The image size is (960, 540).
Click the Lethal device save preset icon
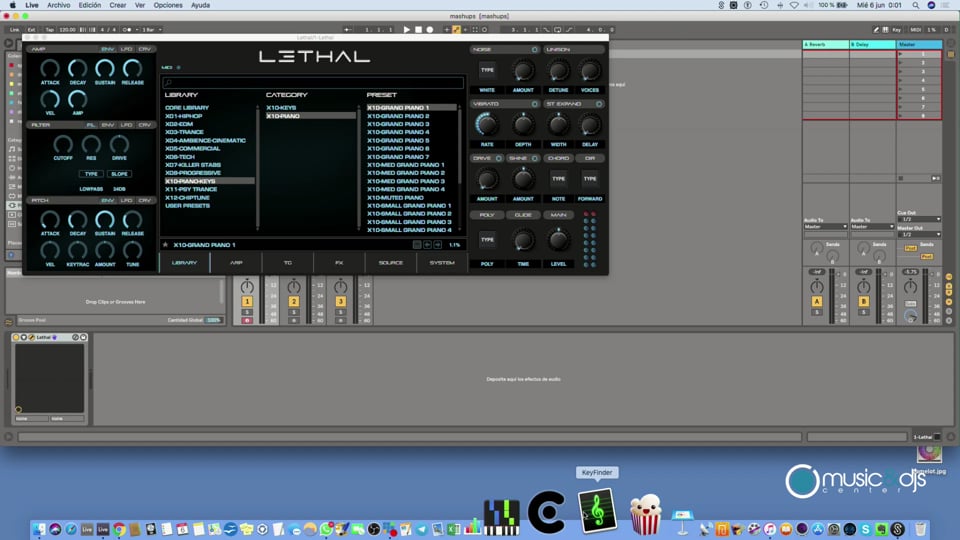click(83, 337)
